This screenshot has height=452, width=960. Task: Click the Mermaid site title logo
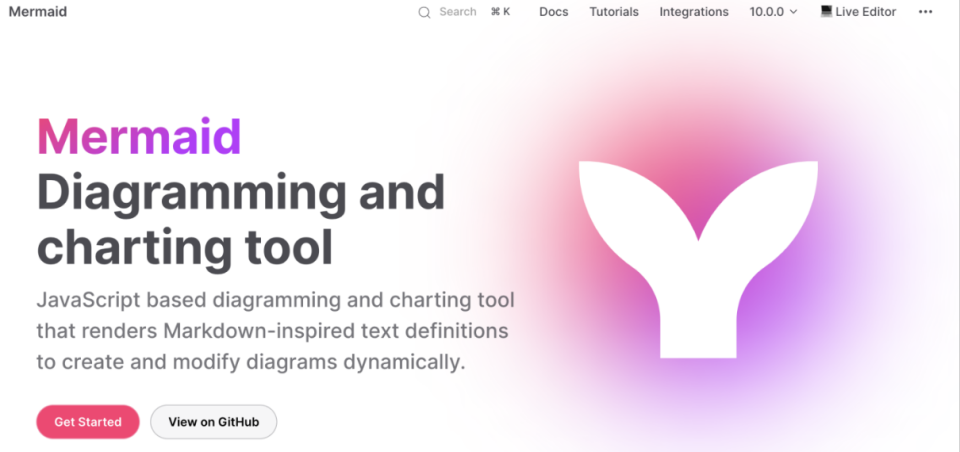pyautogui.click(x=38, y=12)
